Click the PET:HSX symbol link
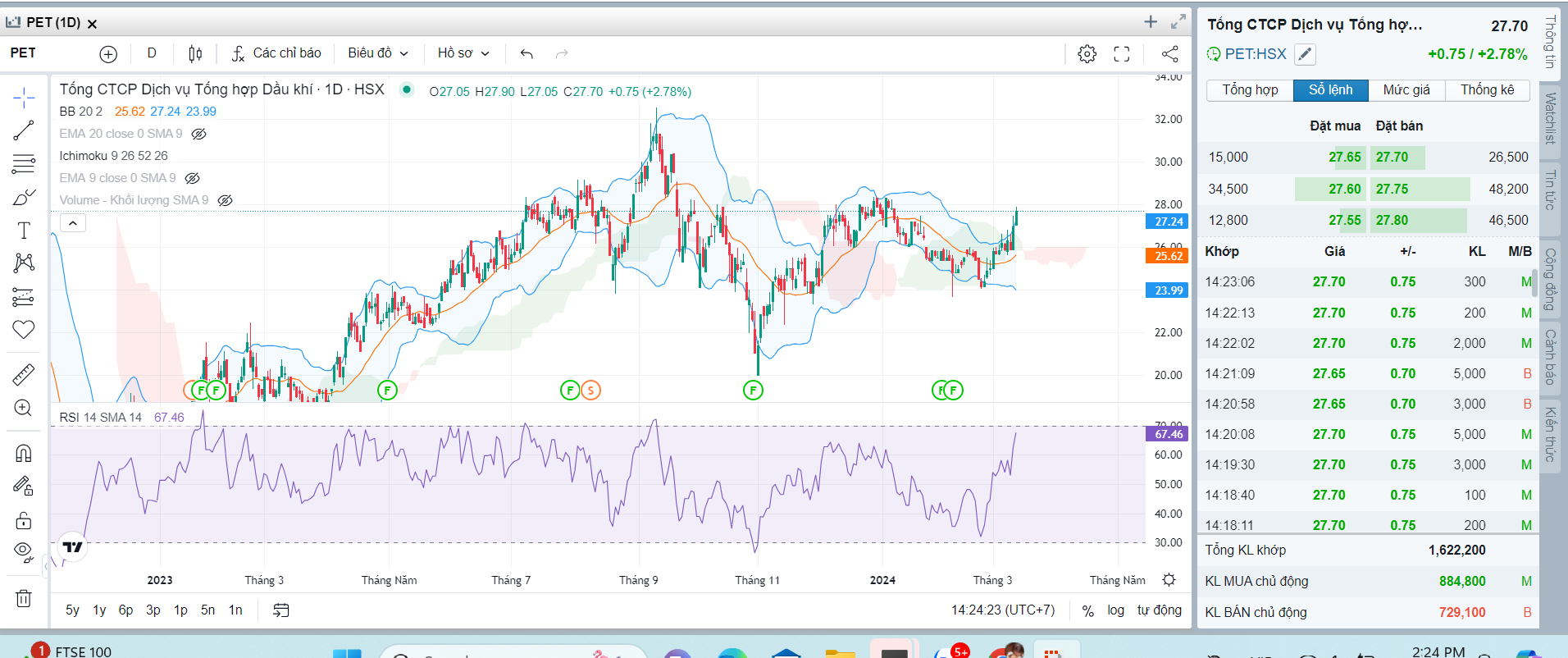 pyautogui.click(x=1256, y=54)
